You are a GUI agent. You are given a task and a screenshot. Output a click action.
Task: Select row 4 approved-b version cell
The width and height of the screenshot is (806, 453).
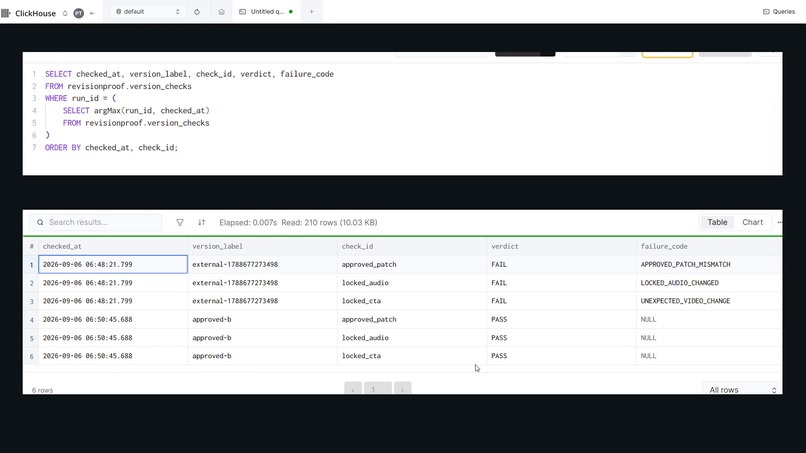click(263, 319)
